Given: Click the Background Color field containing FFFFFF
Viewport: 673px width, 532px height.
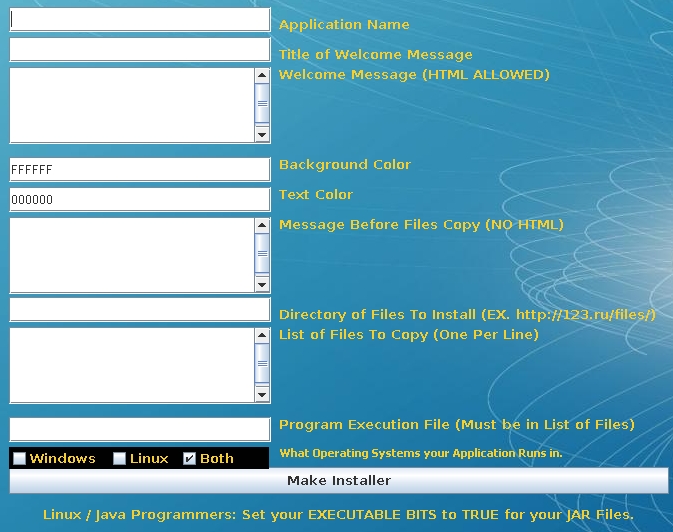Looking at the screenshot, I should 139,170.
